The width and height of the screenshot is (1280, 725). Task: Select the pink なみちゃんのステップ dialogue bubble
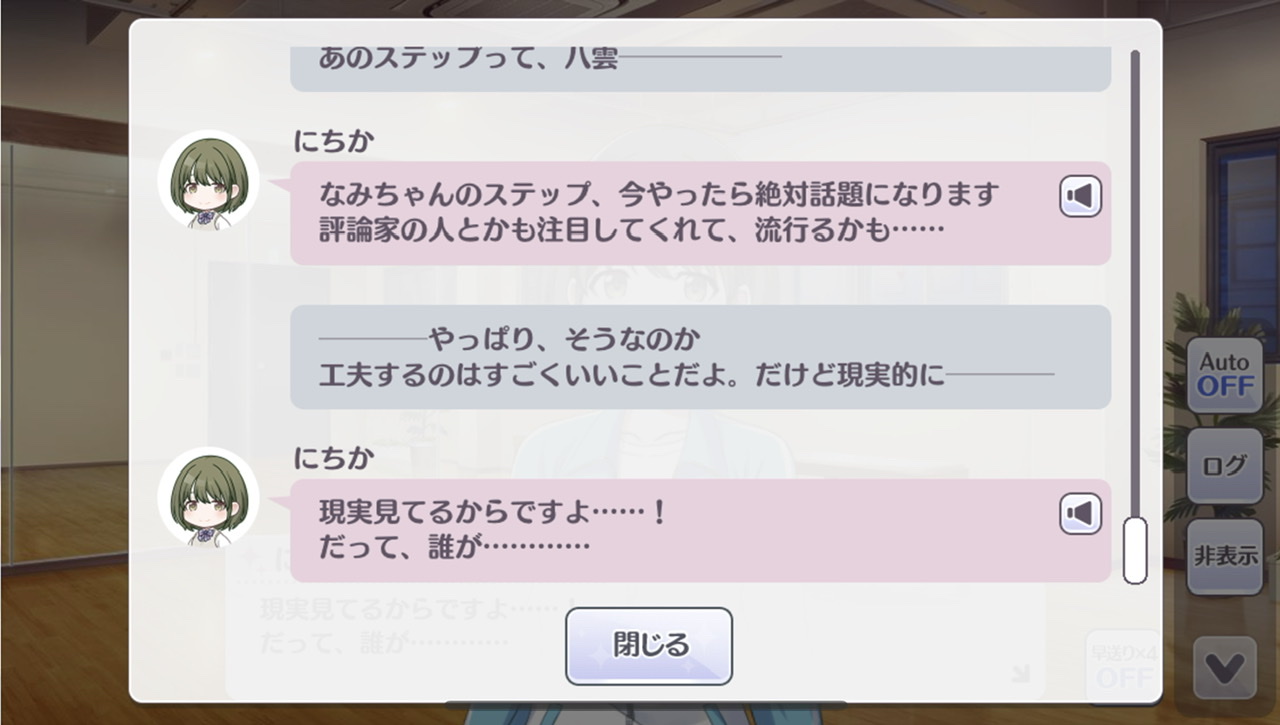pyautogui.click(x=700, y=213)
